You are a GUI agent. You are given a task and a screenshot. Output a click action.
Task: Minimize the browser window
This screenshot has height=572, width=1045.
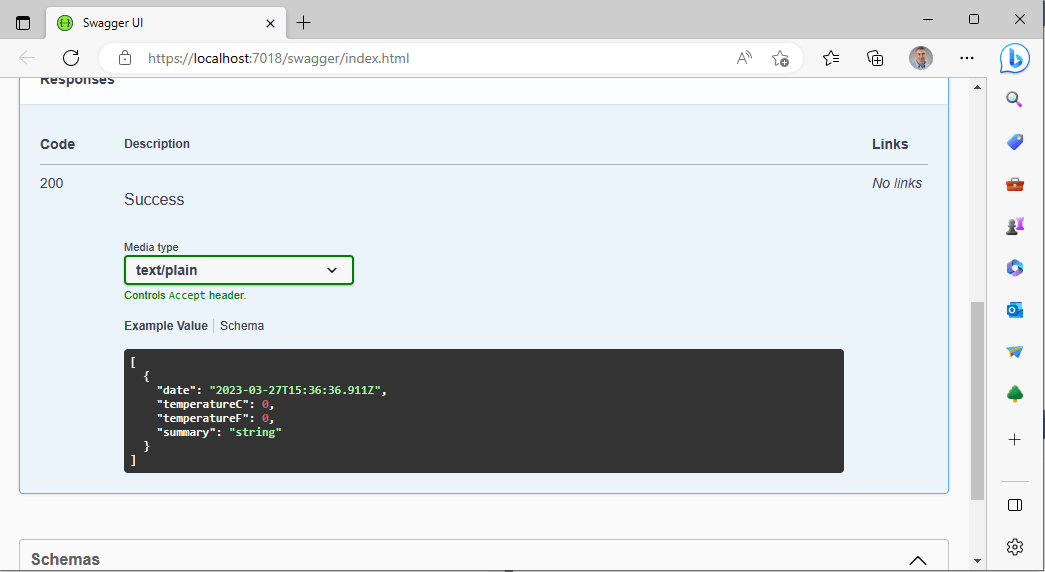click(928, 19)
